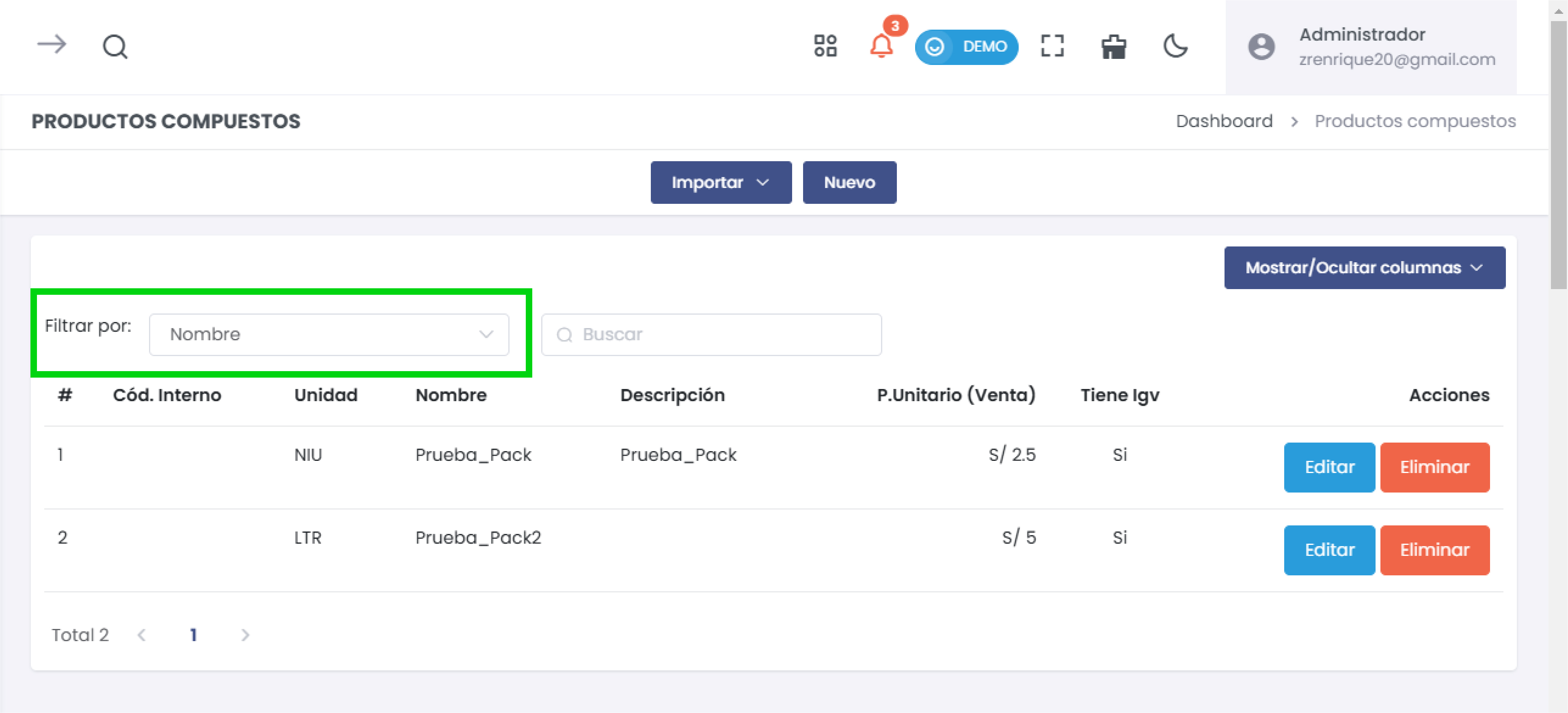Navigate to Dashboard via breadcrumb
1568x713 pixels.
[1223, 121]
